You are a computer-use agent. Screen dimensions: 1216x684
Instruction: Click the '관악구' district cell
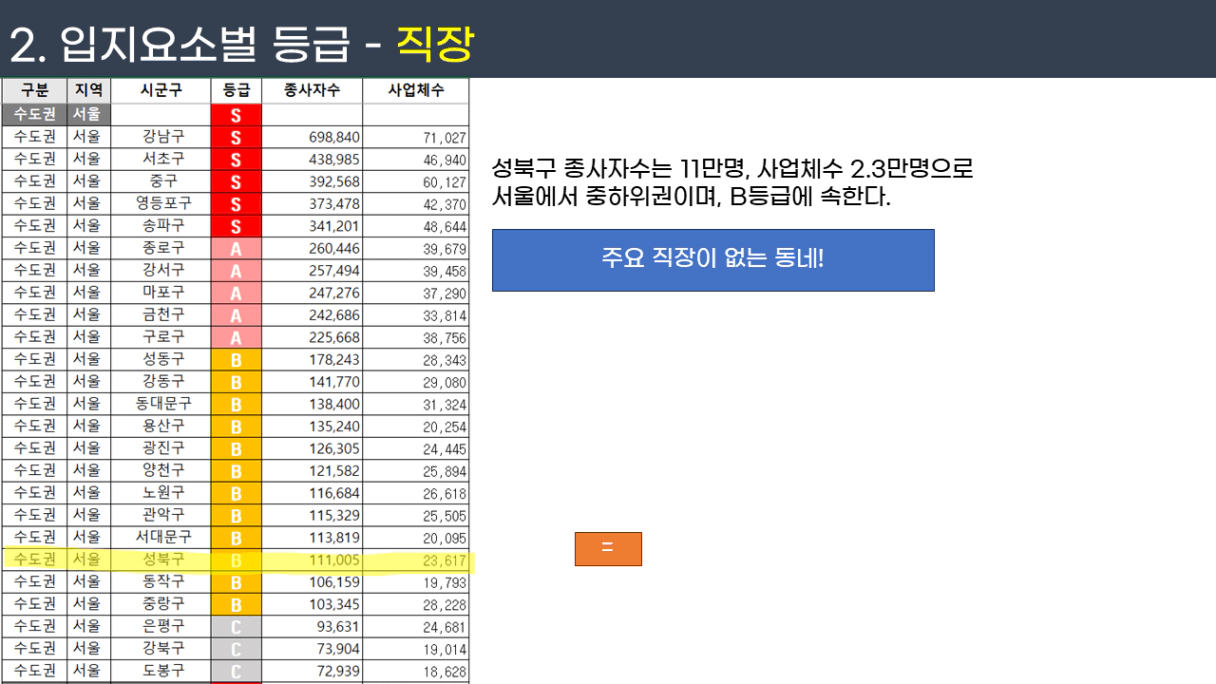click(x=162, y=515)
